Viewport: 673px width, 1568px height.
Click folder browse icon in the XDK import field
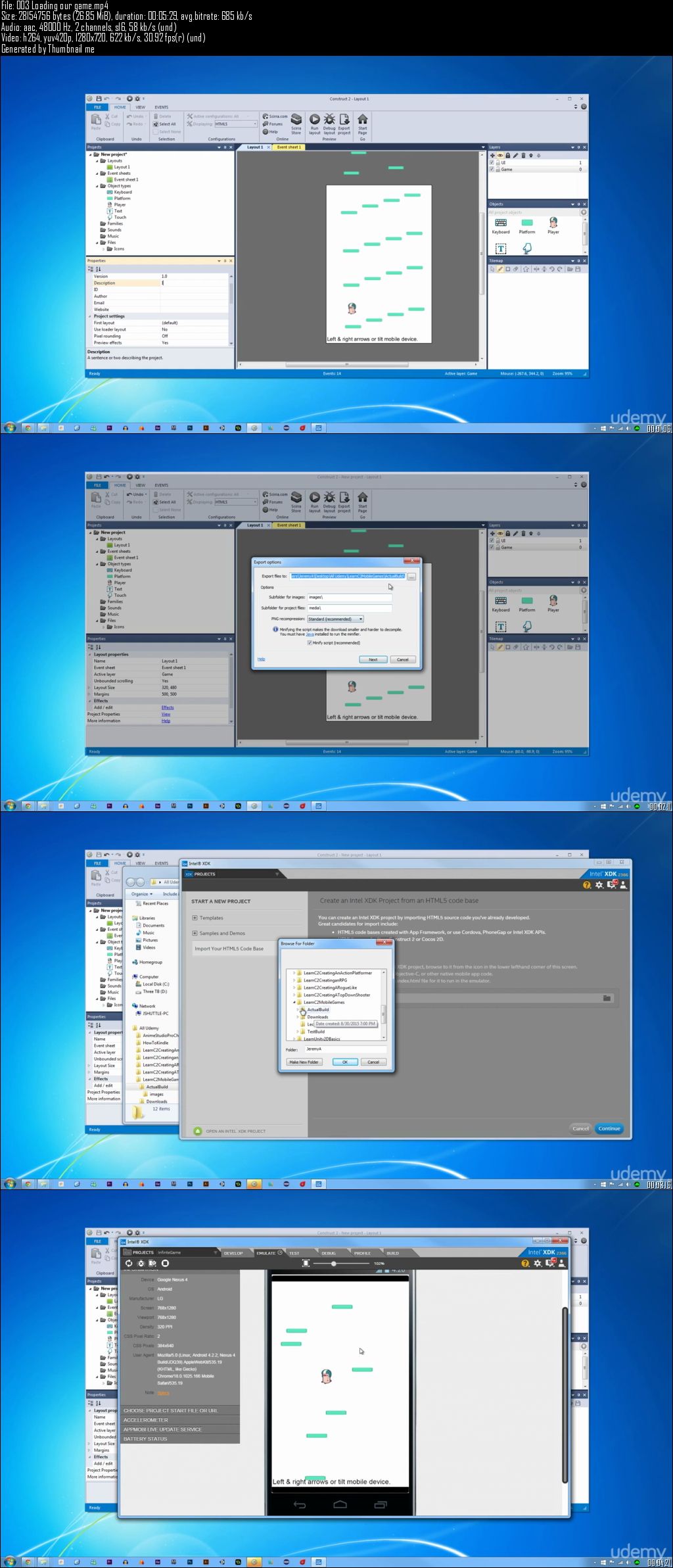click(607, 998)
